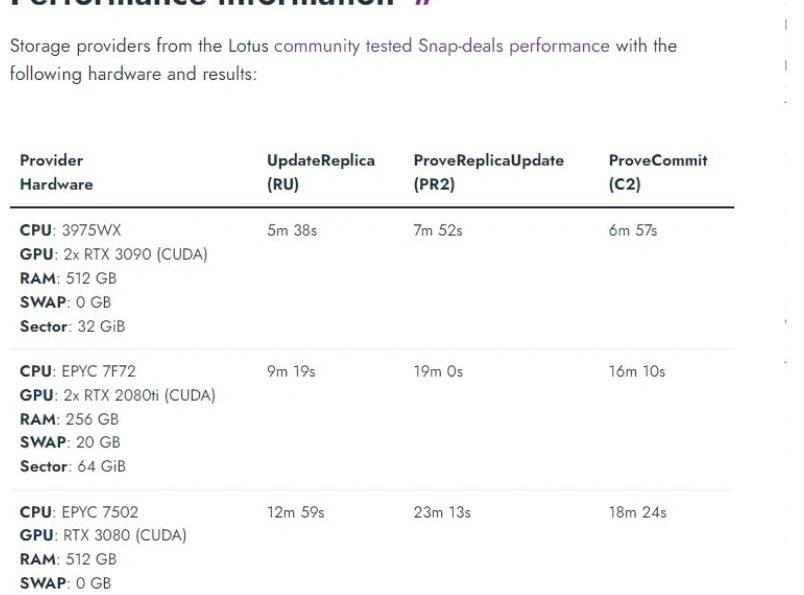The width and height of the screenshot is (804, 595).
Task: Click the ProveReplicaUpdate (PR2) column header
Action: tap(488, 172)
